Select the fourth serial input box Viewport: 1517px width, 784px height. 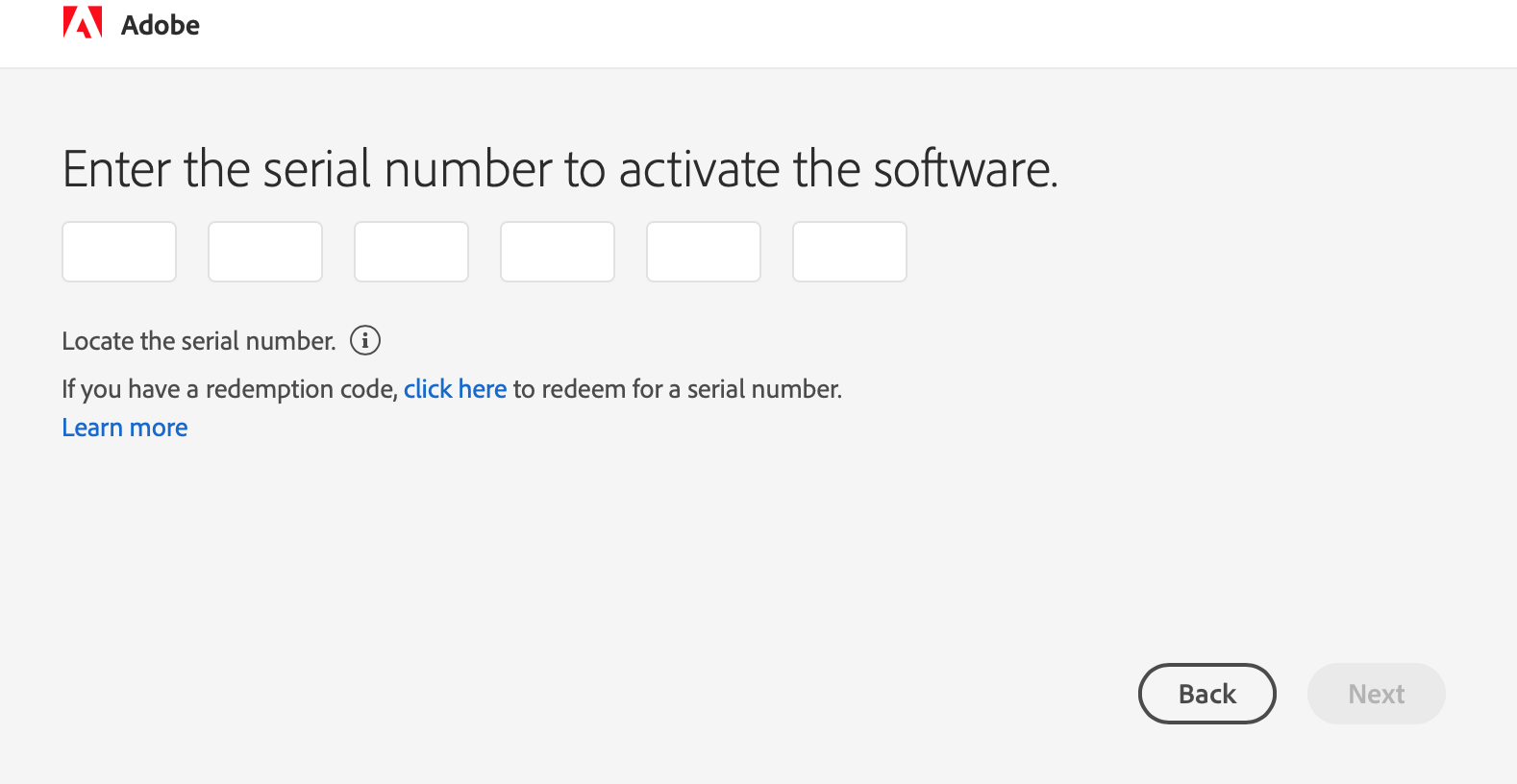click(557, 251)
